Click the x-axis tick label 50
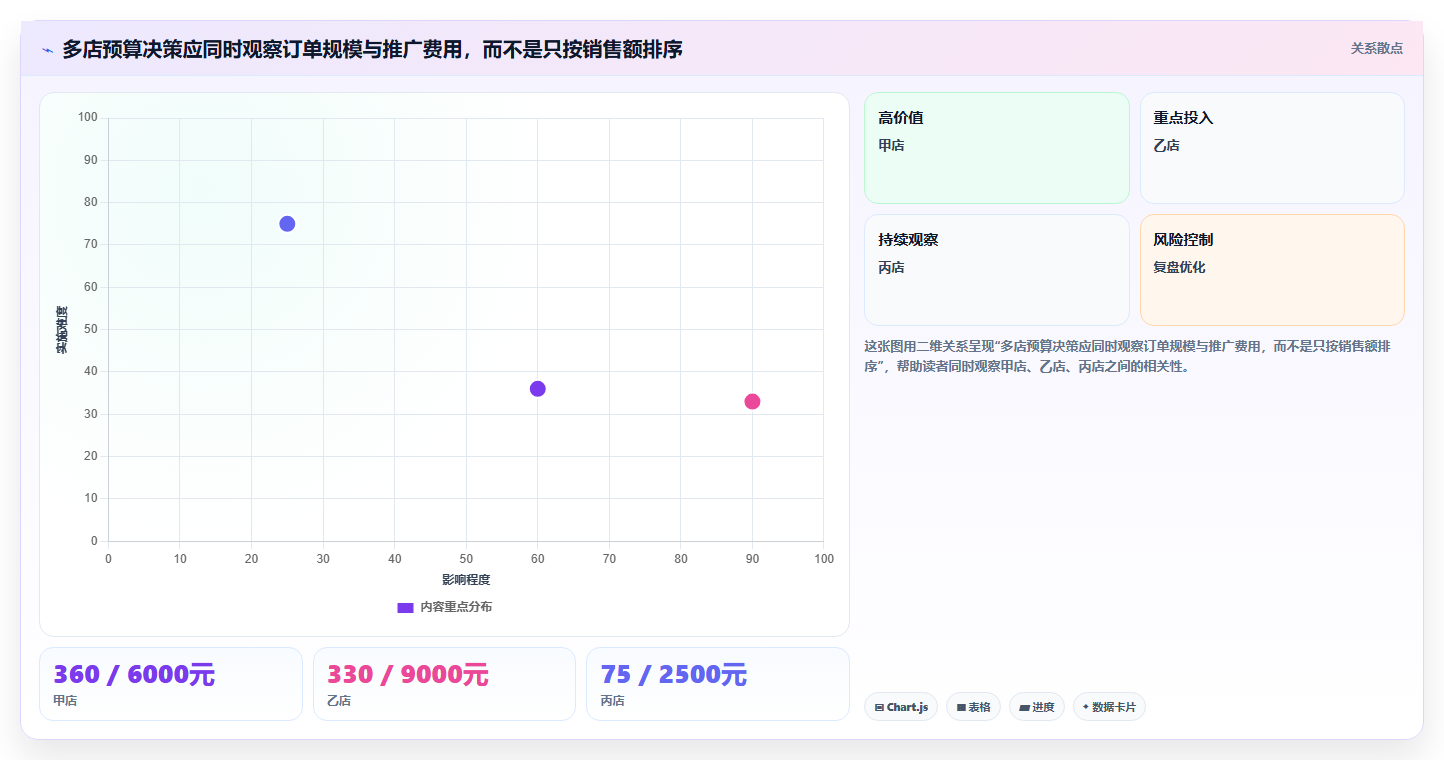Viewport: 1444px width, 760px height. click(466, 559)
